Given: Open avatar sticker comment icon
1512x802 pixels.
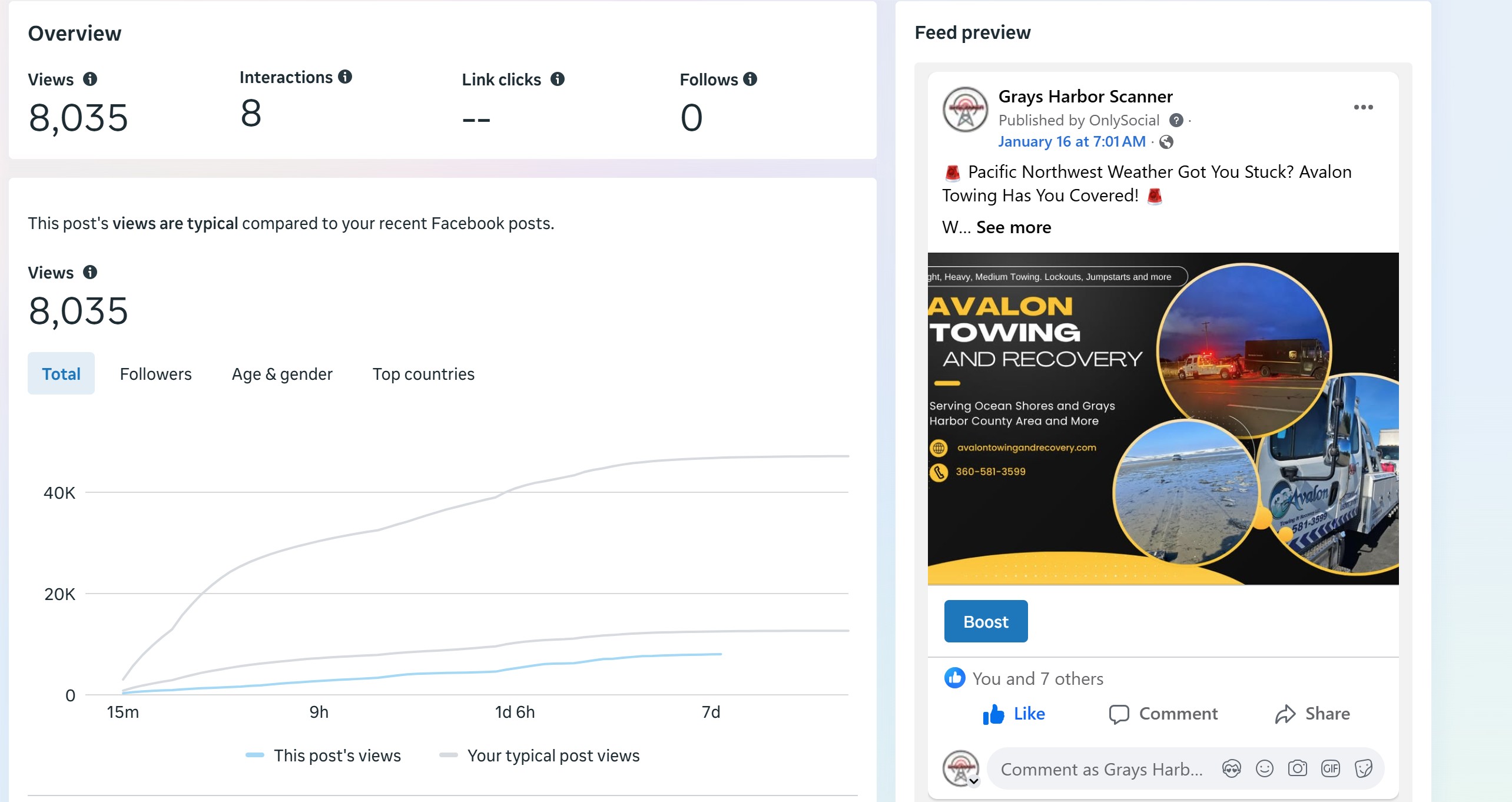Looking at the screenshot, I should (1231, 768).
